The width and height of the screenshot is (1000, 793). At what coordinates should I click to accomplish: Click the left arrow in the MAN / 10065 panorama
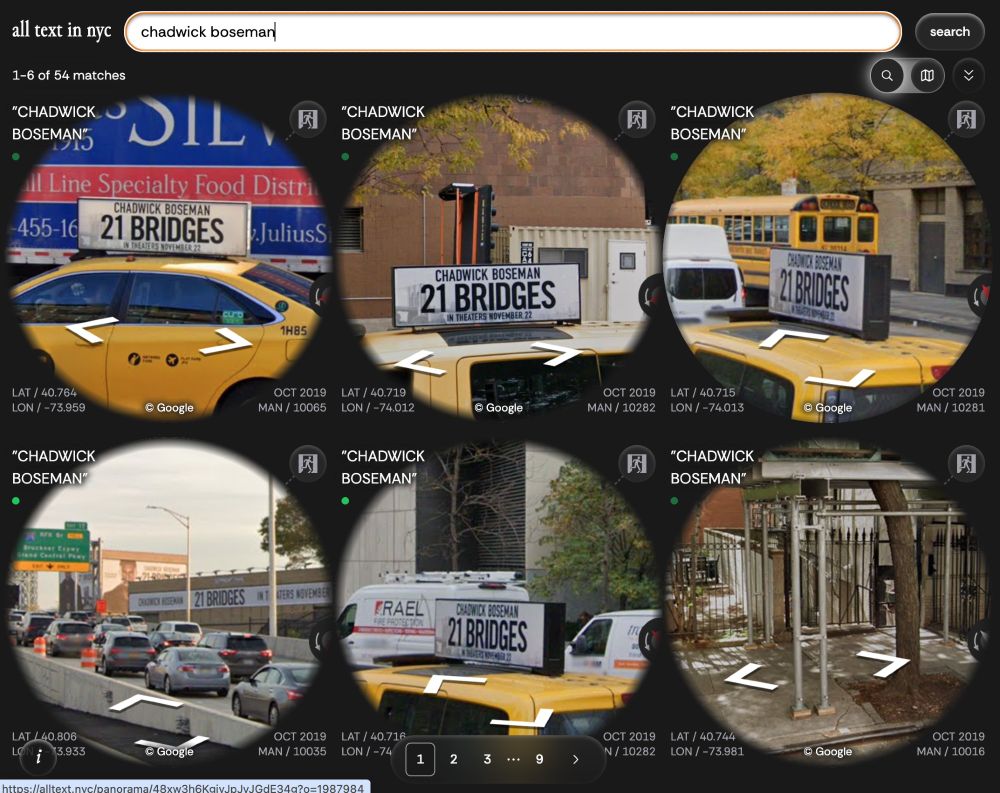pyautogui.click(x=91, y=329)
